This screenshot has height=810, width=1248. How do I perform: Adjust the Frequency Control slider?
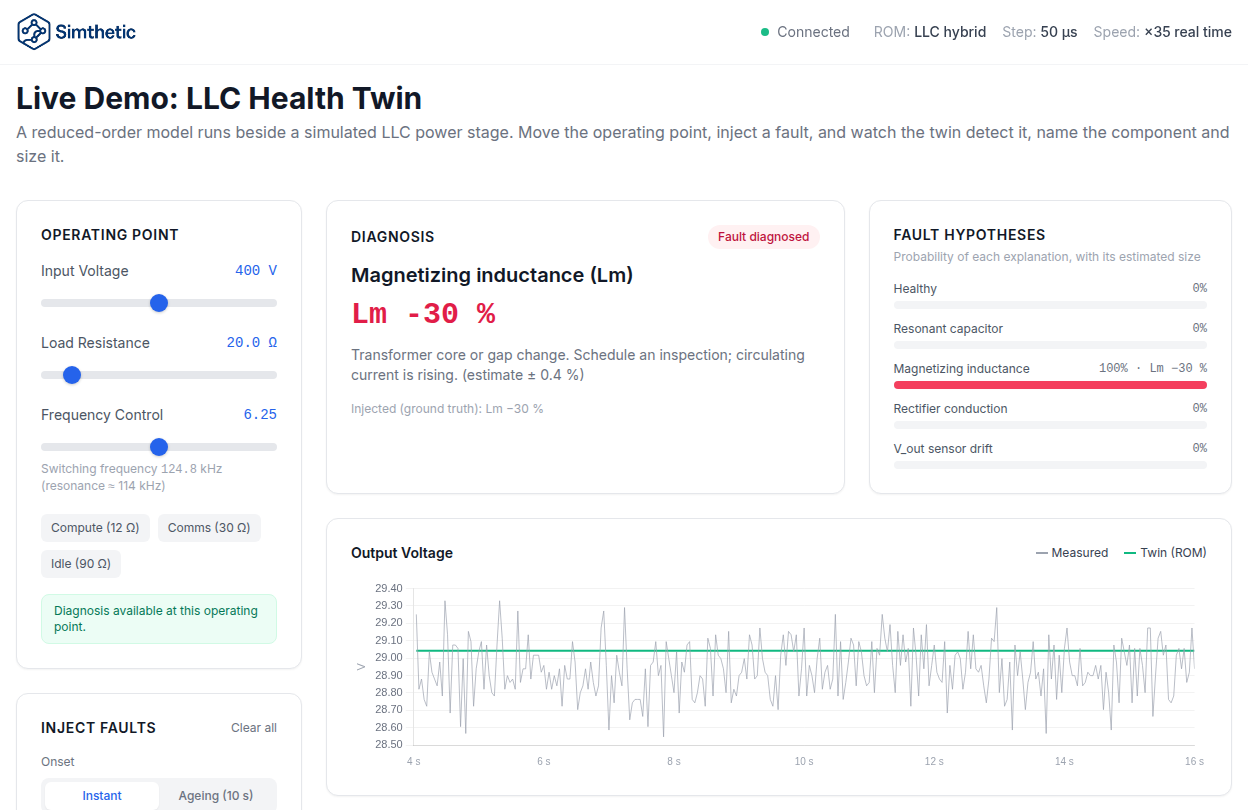tap(159, 447)
